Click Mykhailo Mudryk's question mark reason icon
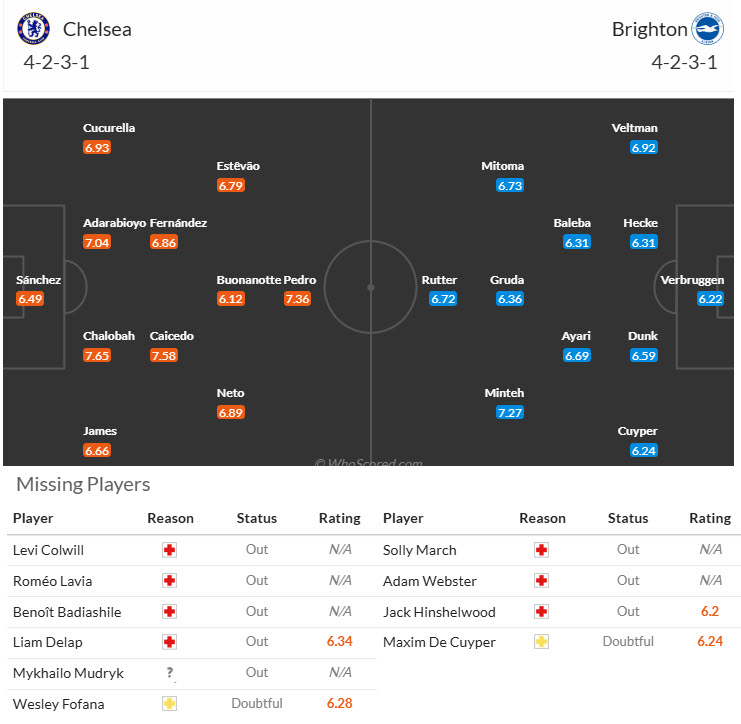741x724 pixels. tap(170, 673)
